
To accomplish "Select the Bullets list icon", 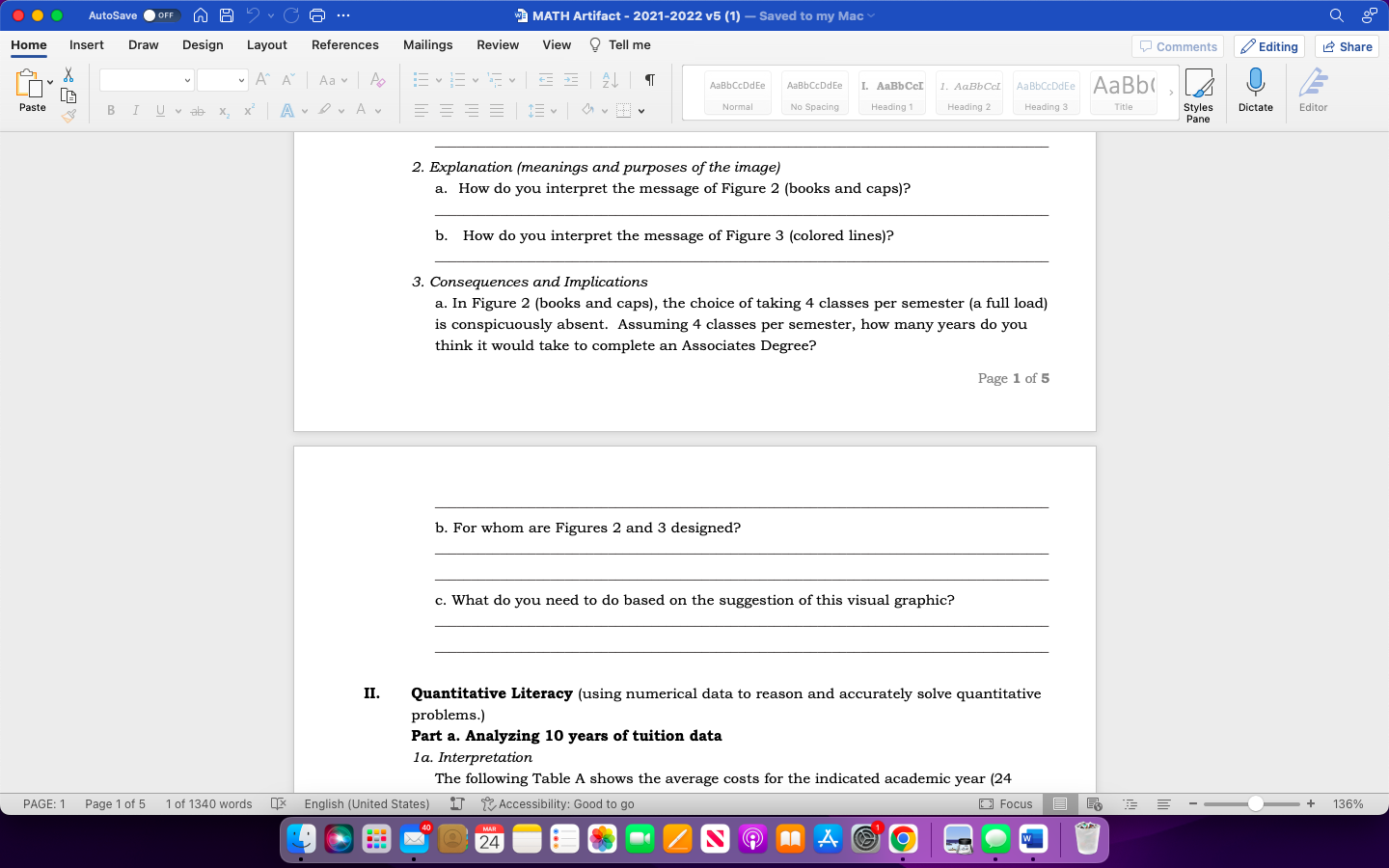I will pyautogui.click(x=422, y=79).
